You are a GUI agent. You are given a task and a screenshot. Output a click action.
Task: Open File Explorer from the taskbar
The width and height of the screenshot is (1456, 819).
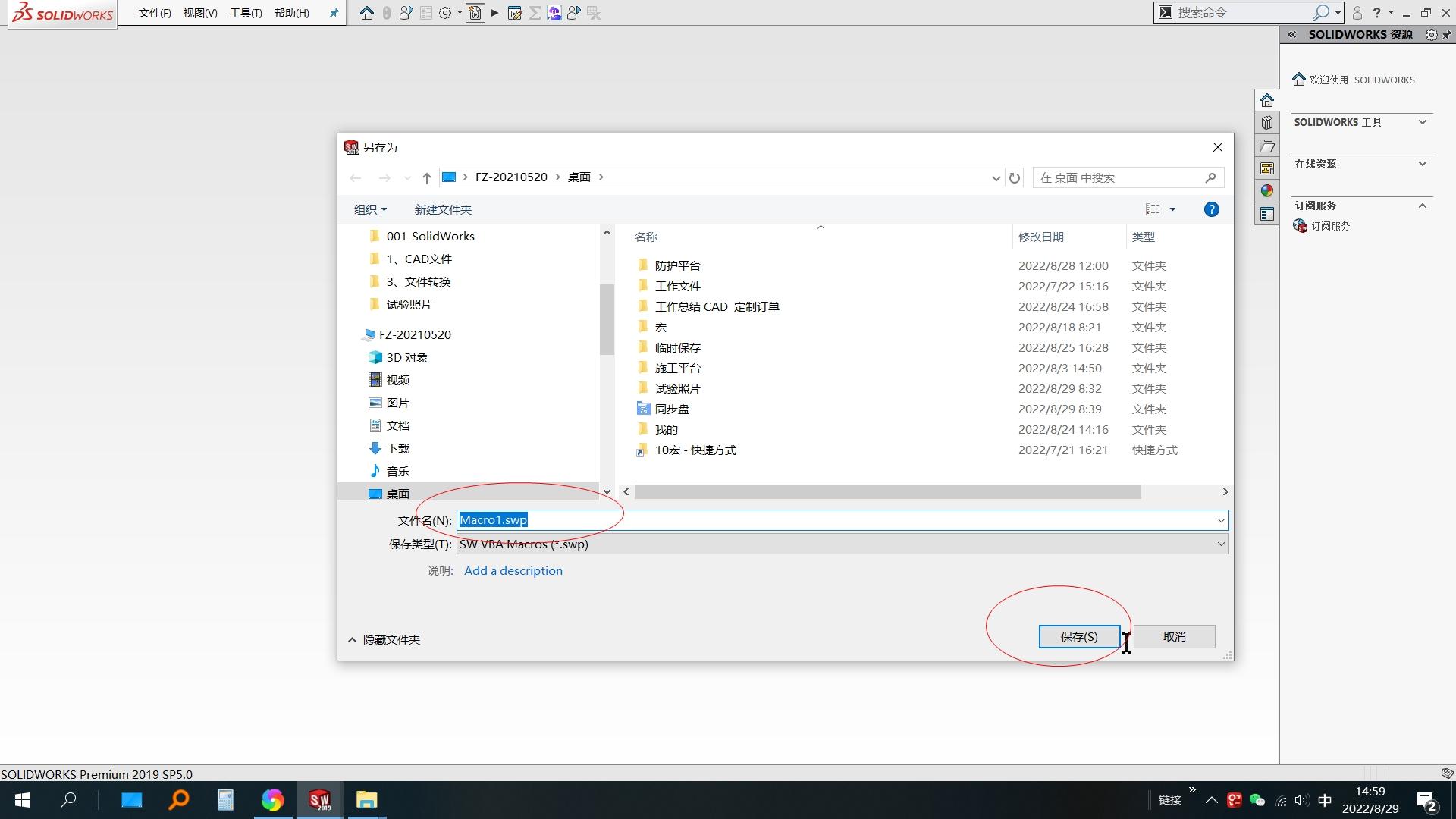point(367,800)
